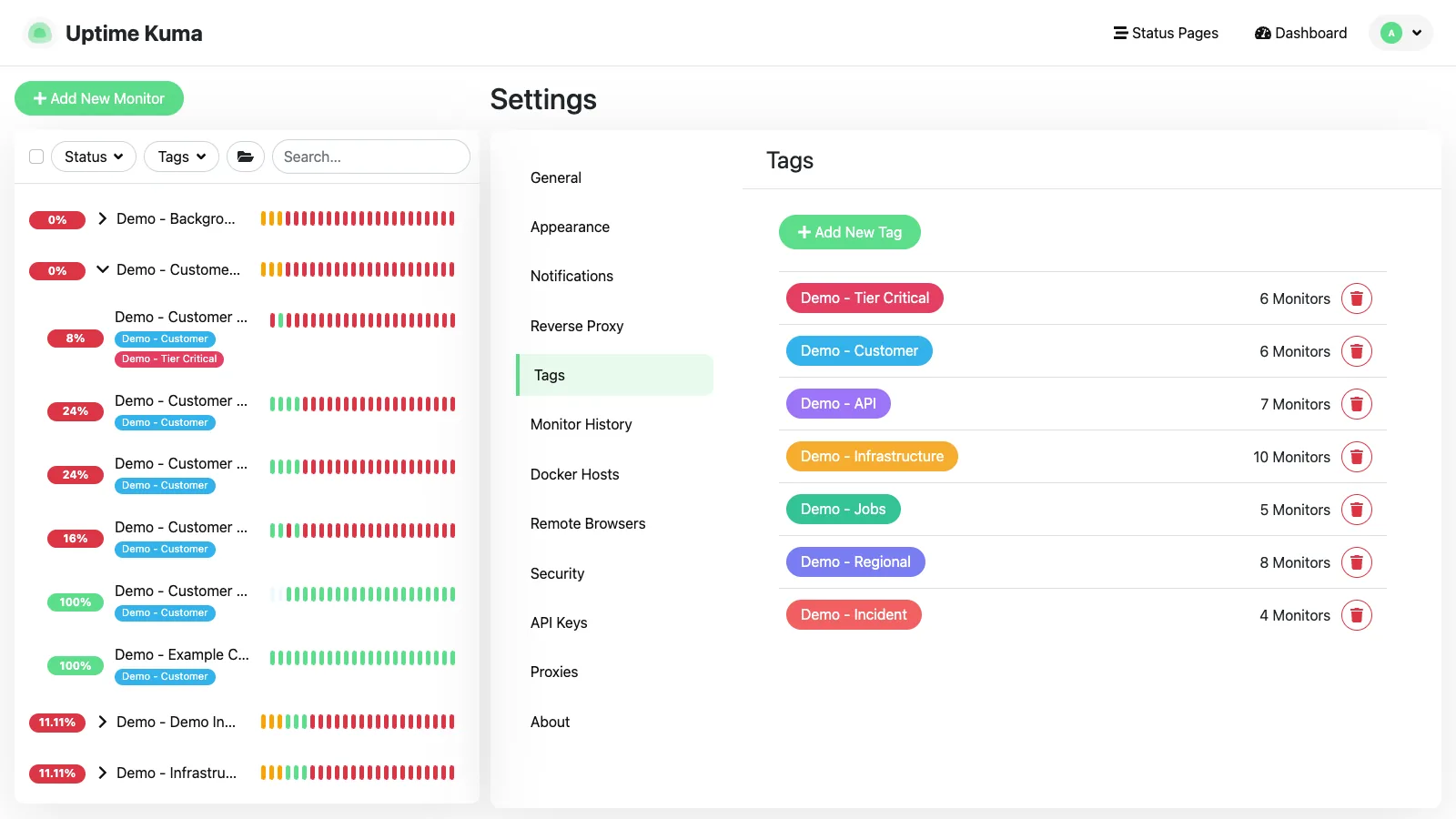Delete the Demo - Tier Critical tag
Image resolution: width=1456 pixels, height=819 pixels.
[1356, 298]
